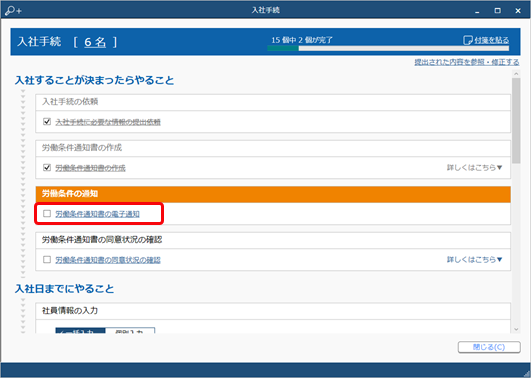This screenshot has width=531, height=378.
Task: Select the 労働条件通知書の作成 group header
Action: point(273,148)
